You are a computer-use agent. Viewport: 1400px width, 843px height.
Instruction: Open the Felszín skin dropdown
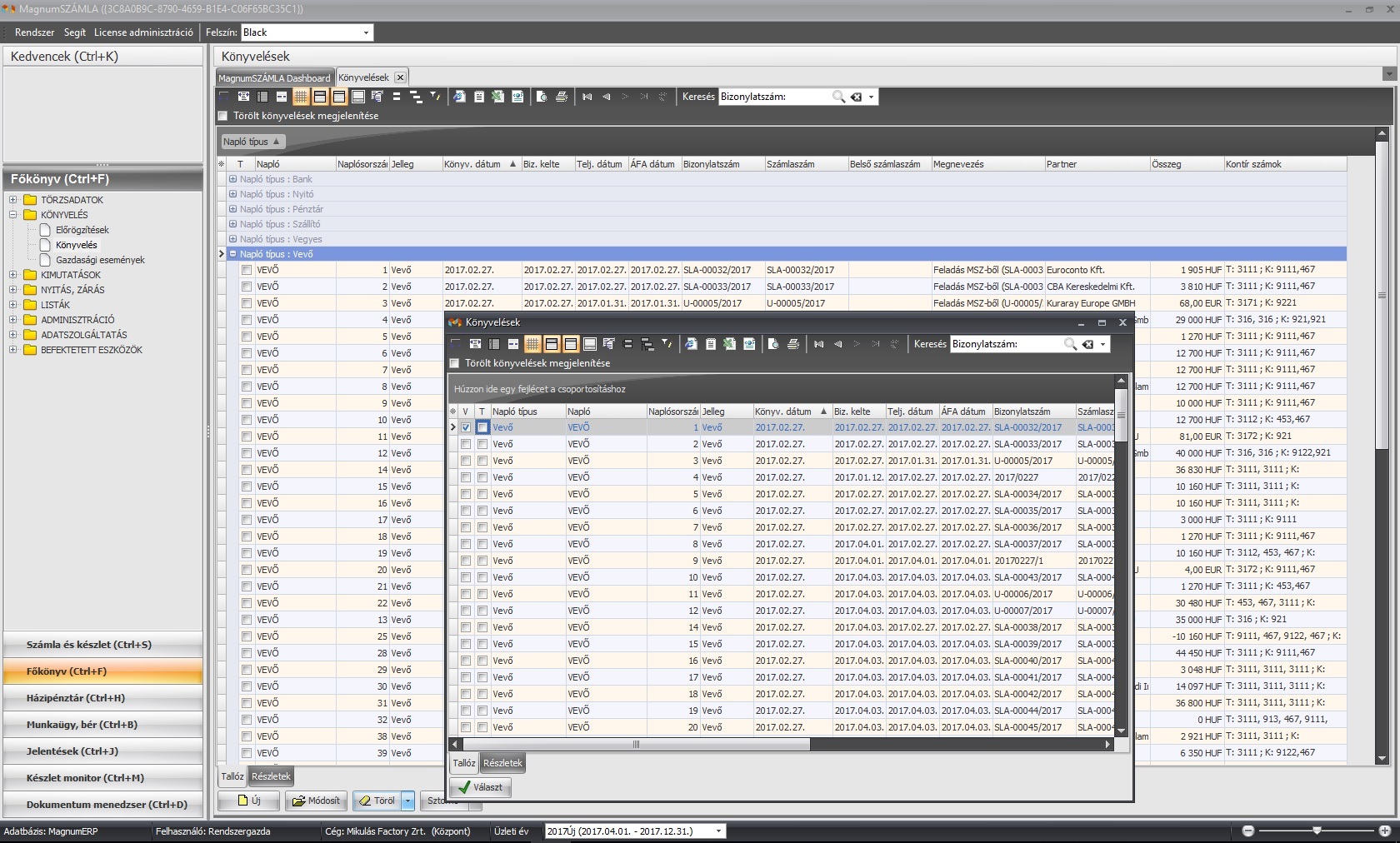(366, 32)
